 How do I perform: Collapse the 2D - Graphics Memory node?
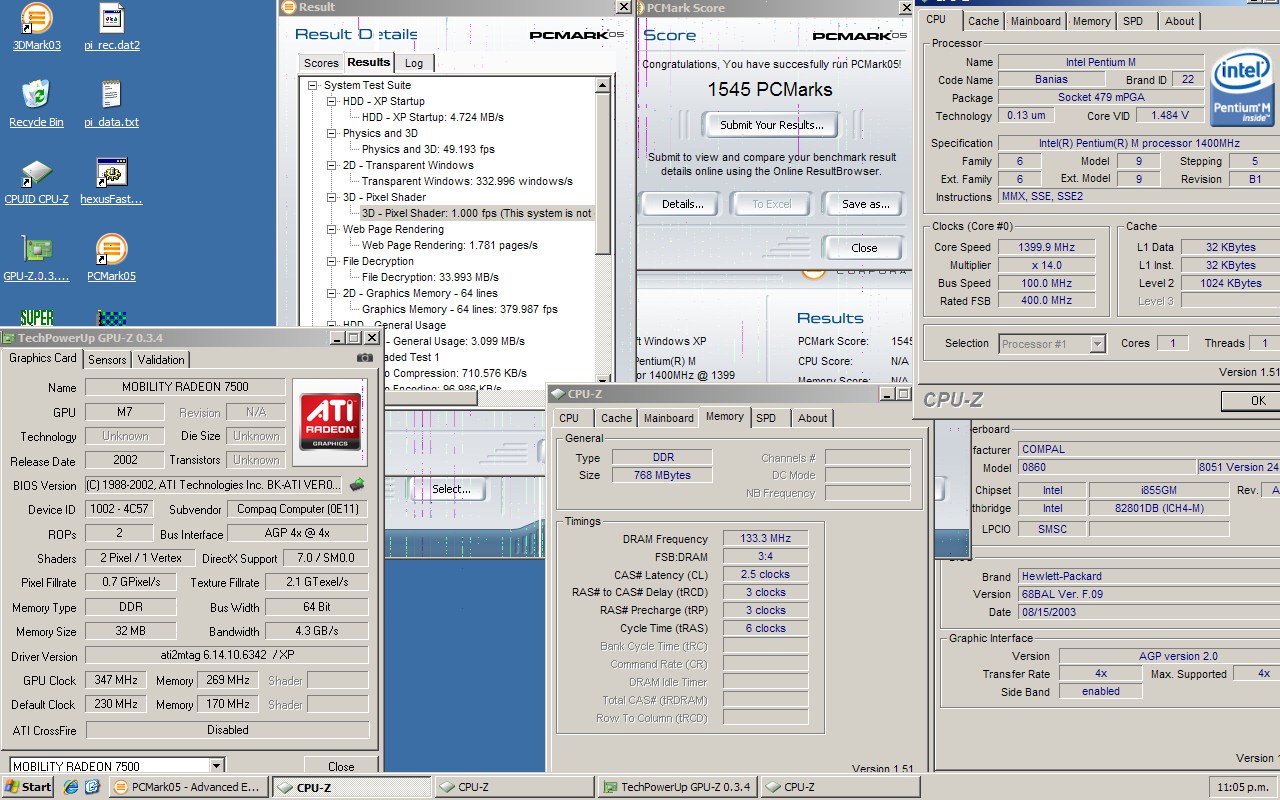(x=332, y=294)
